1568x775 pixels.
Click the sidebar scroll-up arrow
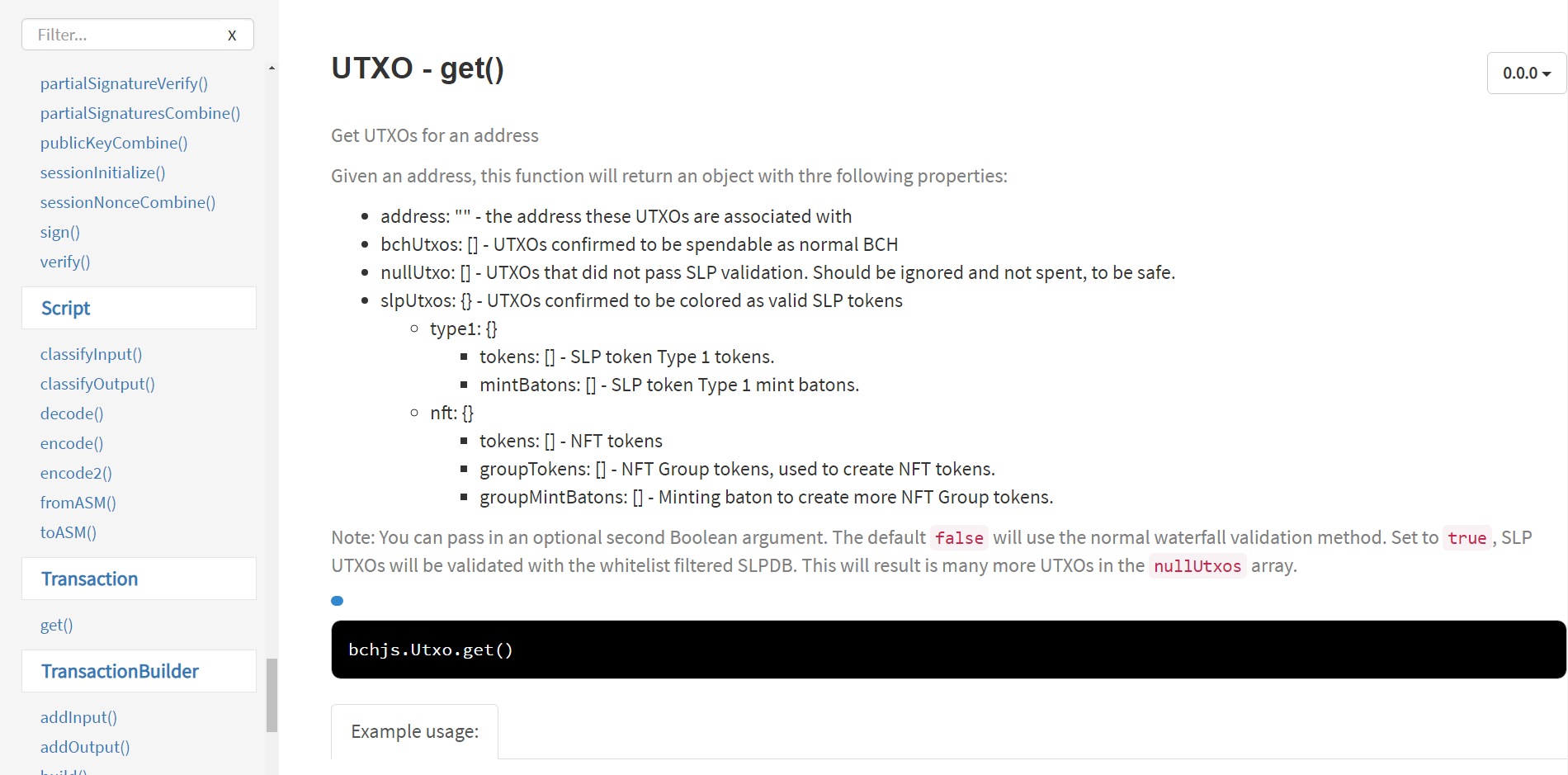[x=272, y=68]
